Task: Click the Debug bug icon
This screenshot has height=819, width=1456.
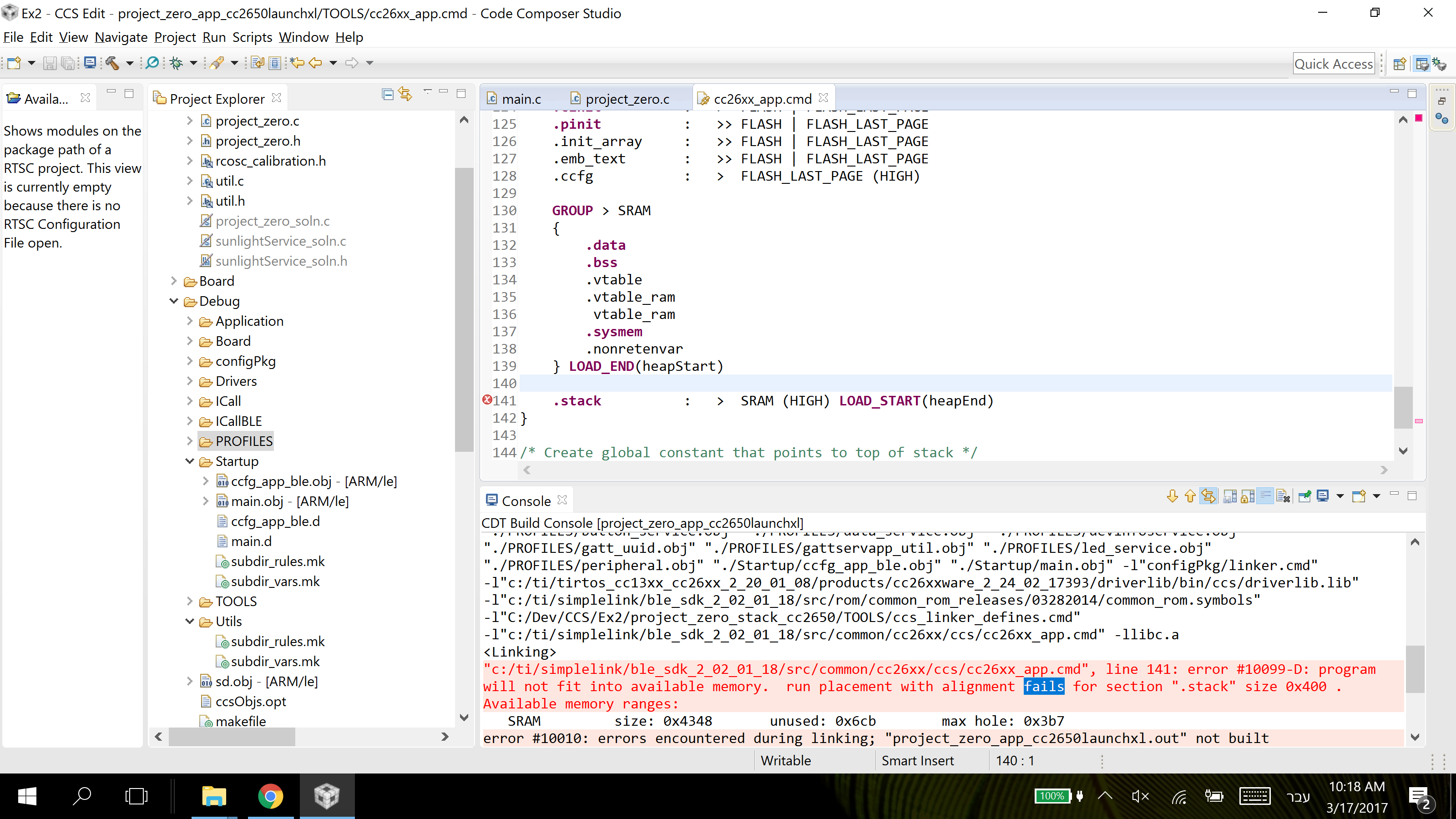Action: [x=177, y=63]
